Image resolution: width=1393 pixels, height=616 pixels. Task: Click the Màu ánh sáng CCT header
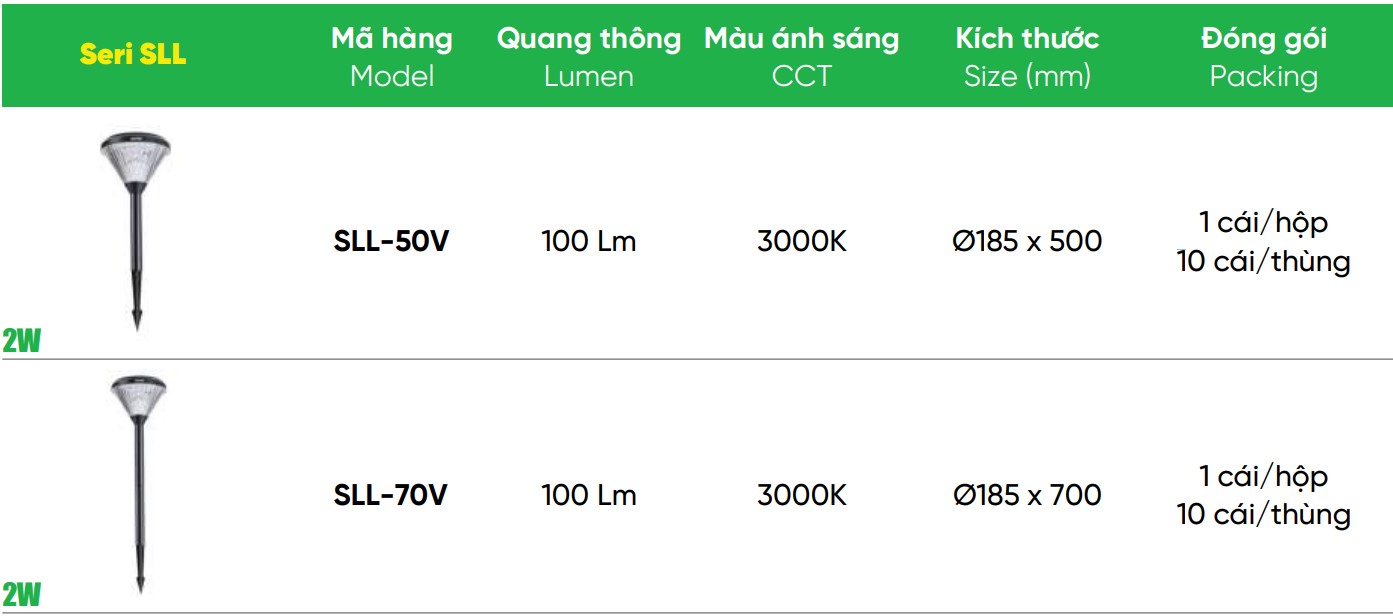[x=801, y=57]
